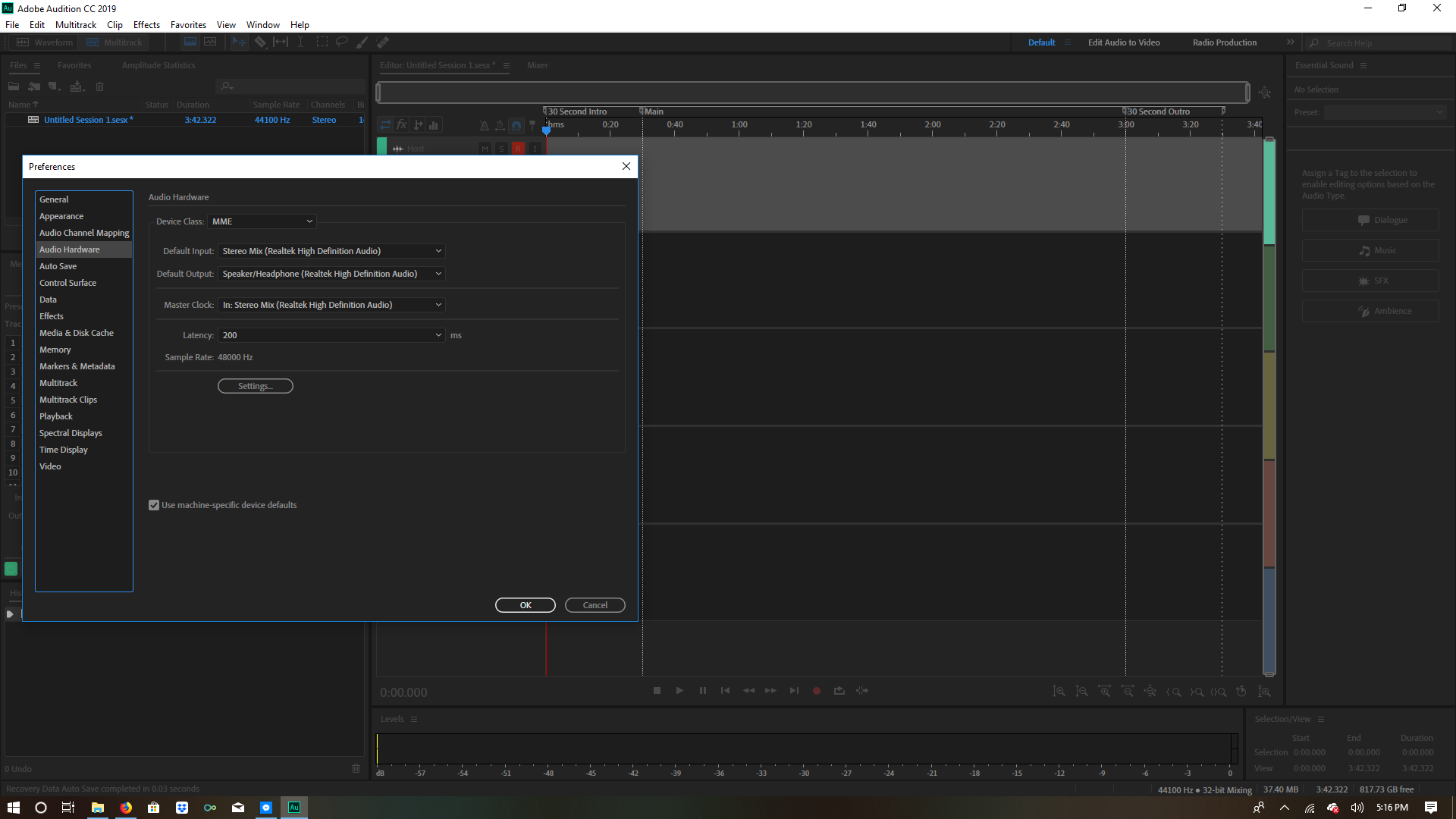
Task: Open the Master Clock dropdown
Action: tap(331, 305)
